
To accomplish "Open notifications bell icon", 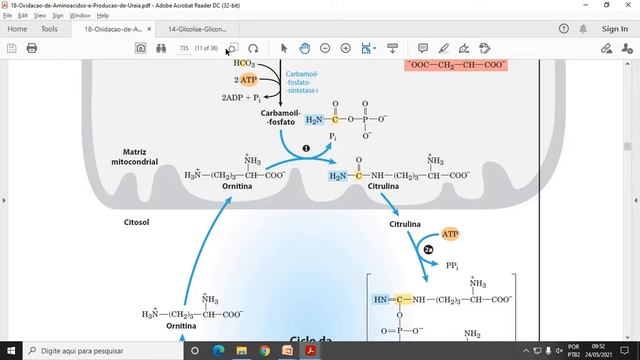I will click(583, 29).
